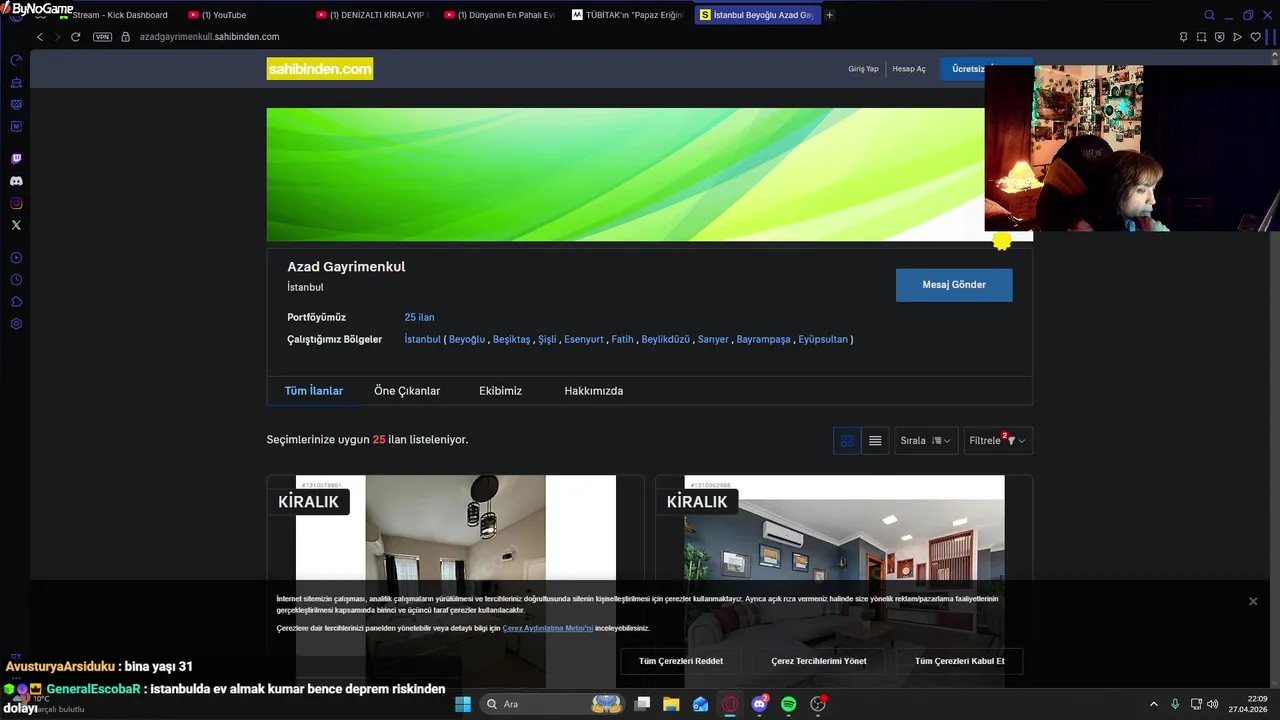
Task: Open sidebar settings gear icon
Action: pyautogui.click(x=16, y=324)
